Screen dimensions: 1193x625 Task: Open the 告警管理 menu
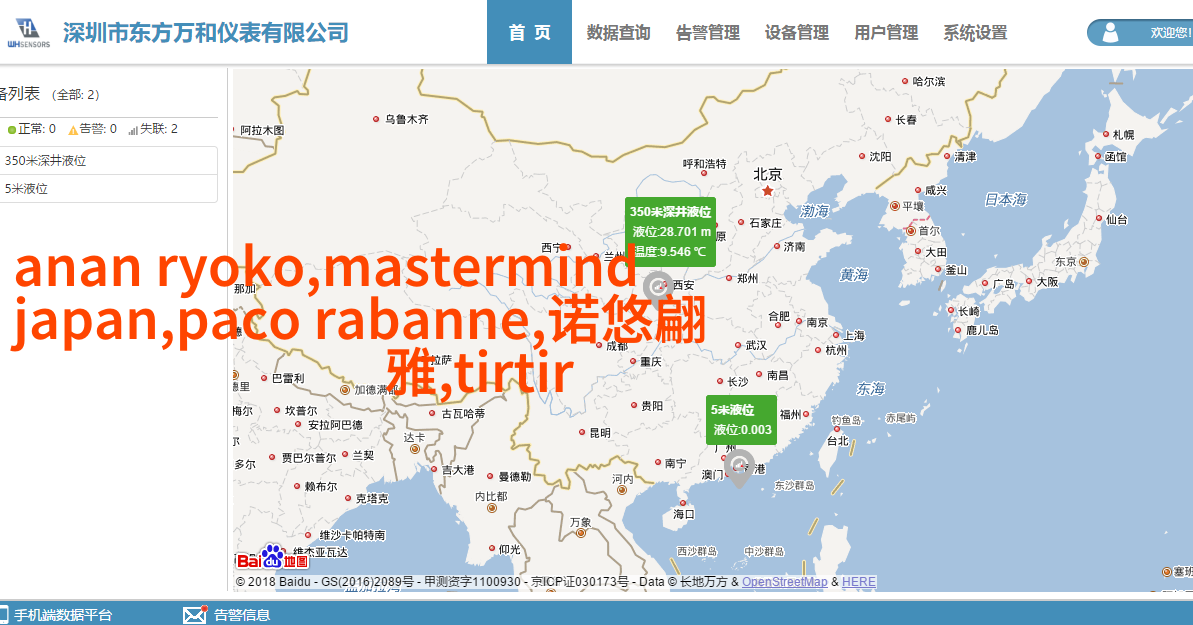coord(708,33)
